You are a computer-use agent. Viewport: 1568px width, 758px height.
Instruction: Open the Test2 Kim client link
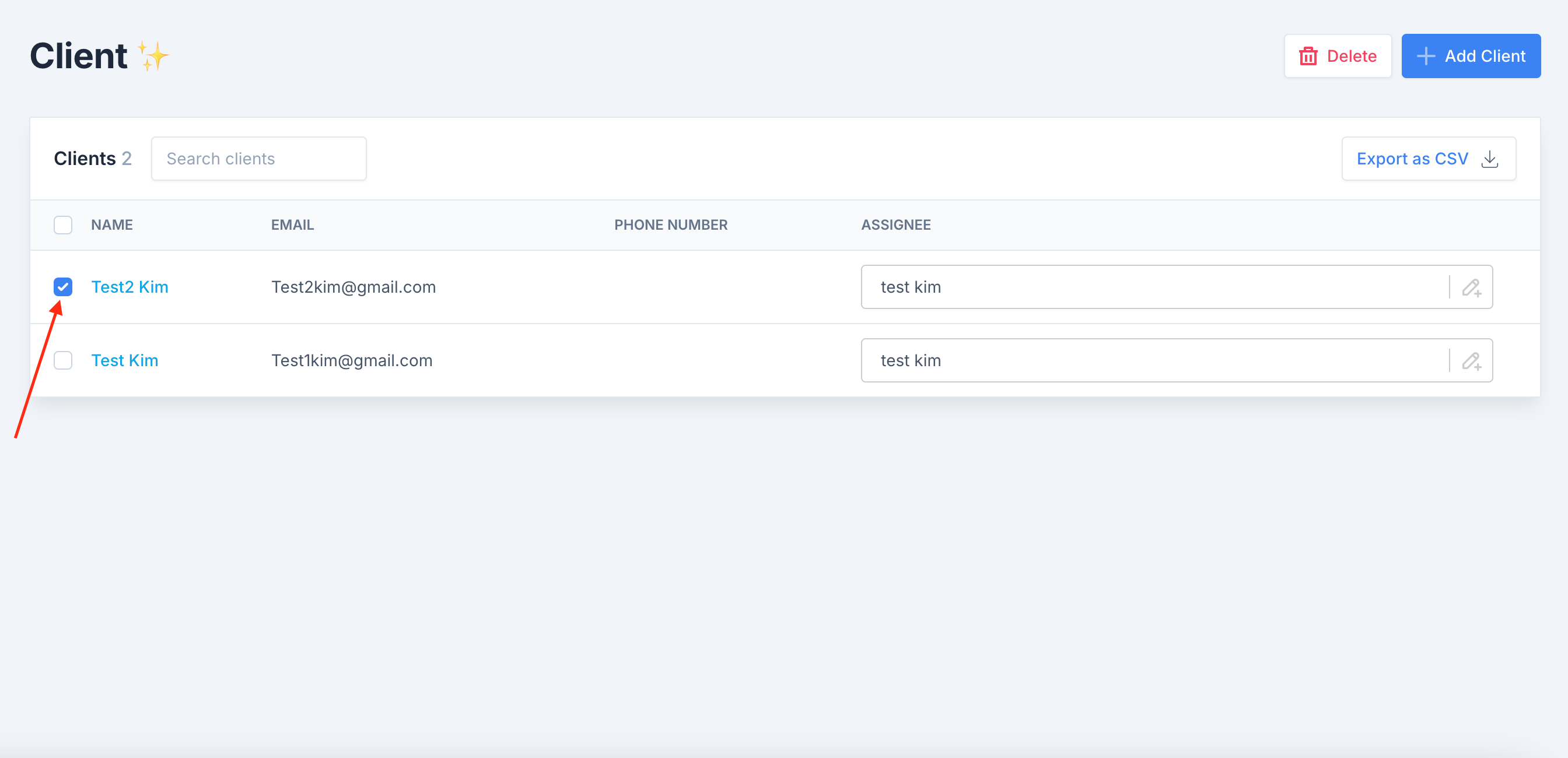point(129,286)
